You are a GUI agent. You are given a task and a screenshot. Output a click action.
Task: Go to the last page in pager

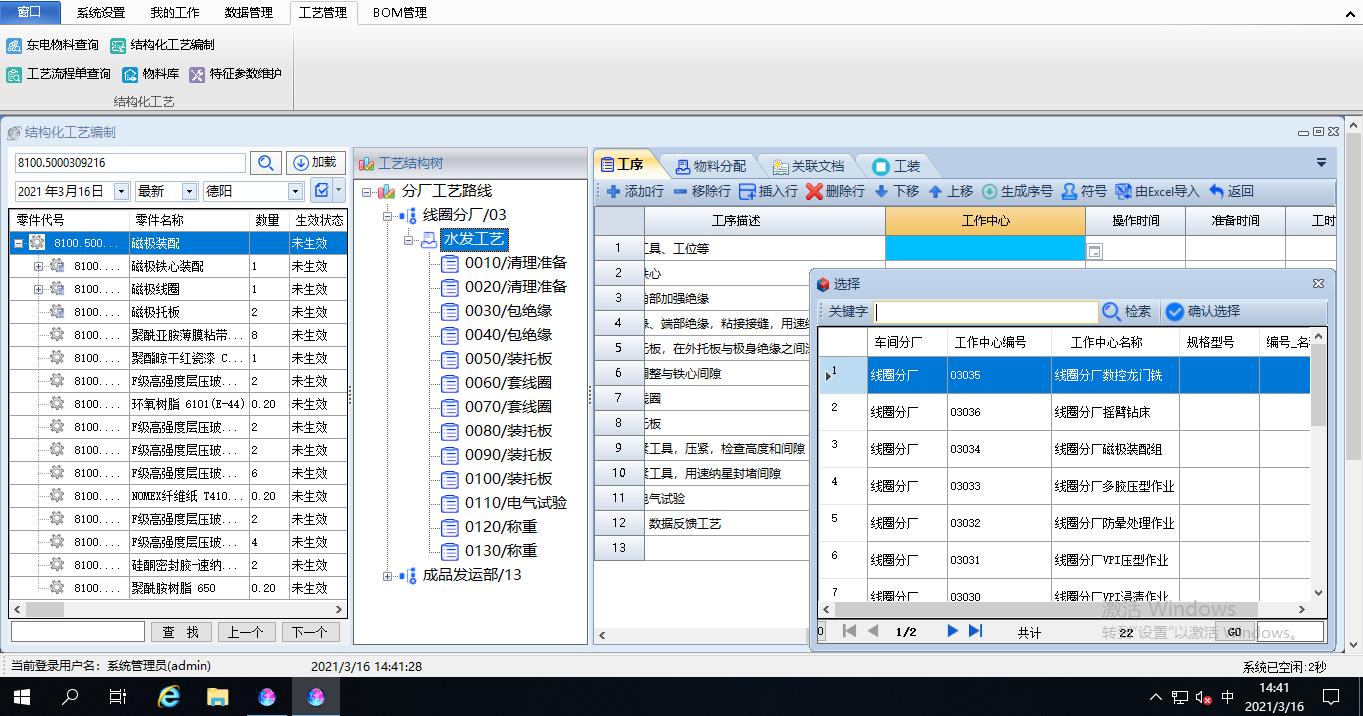[x=976, y=631]
